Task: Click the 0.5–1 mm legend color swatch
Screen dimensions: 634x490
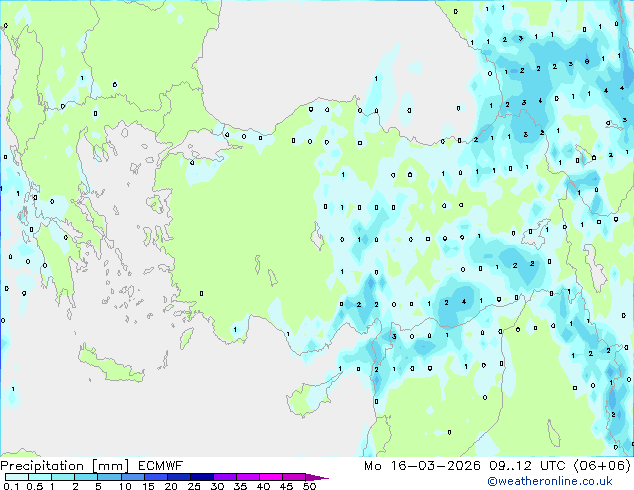Action: pyautogui.click(x=40, y=477)
